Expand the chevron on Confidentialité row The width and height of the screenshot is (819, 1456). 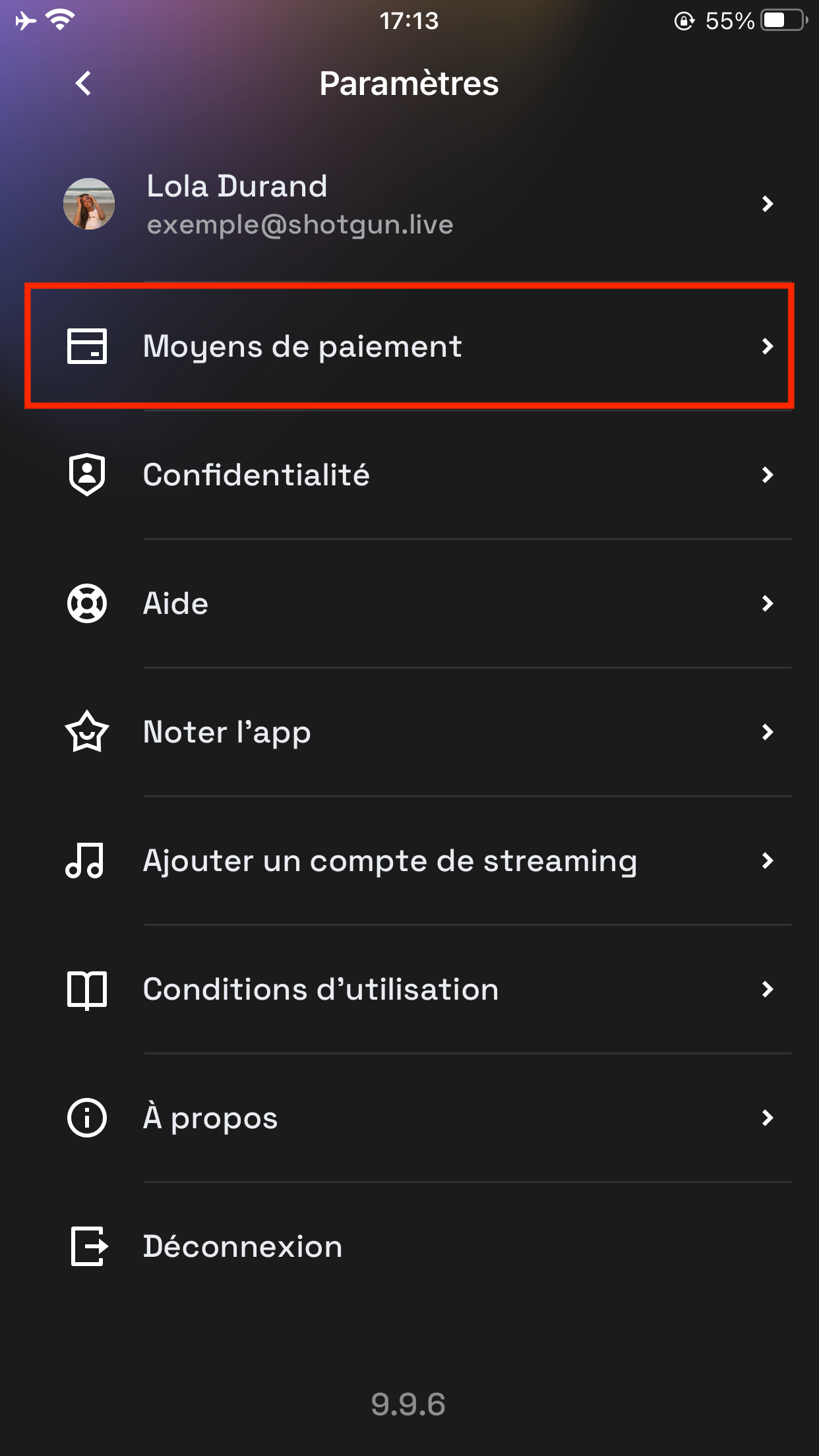pos(767,475)
